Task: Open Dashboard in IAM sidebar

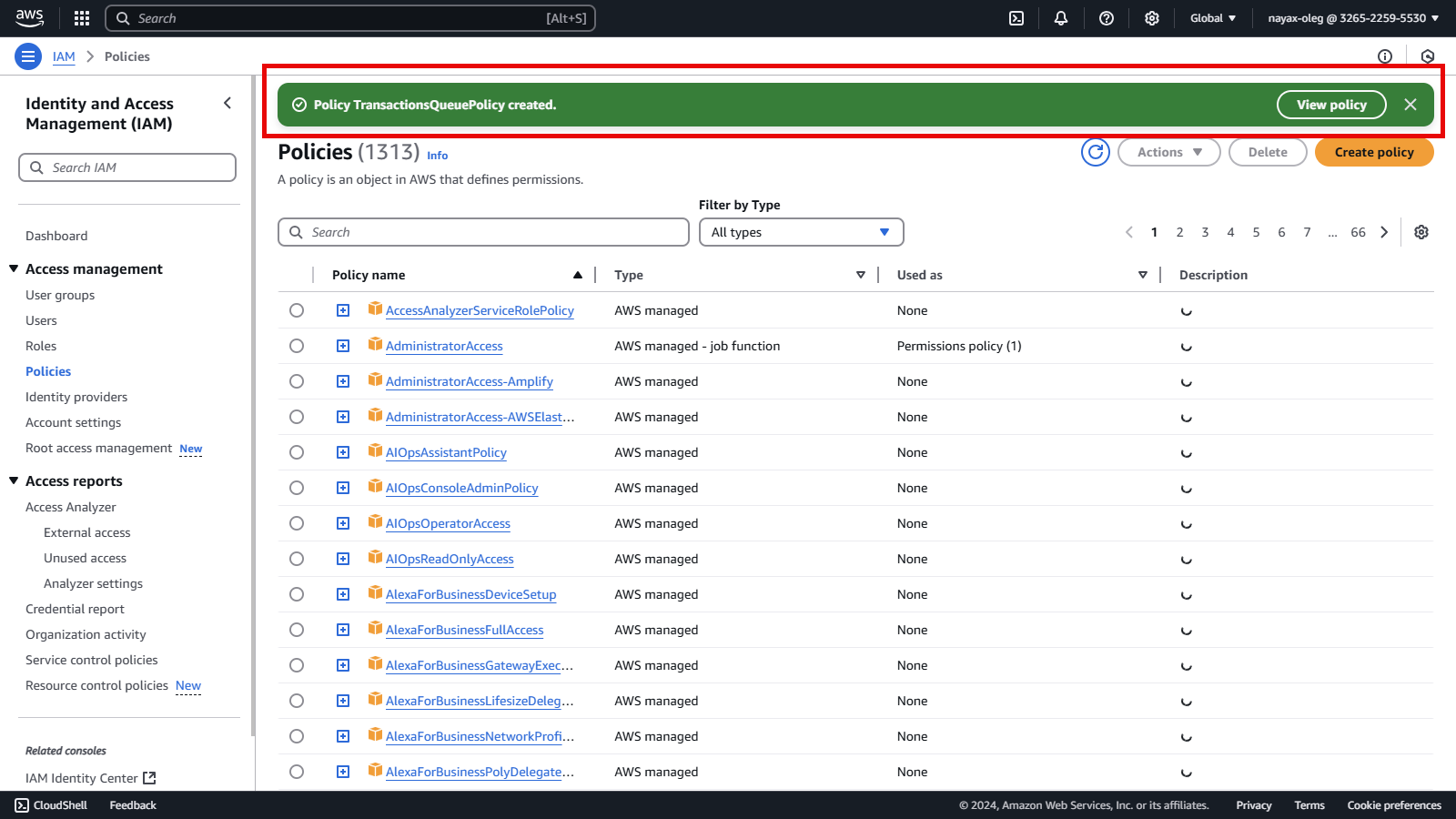Action: (x=56, y=236)
